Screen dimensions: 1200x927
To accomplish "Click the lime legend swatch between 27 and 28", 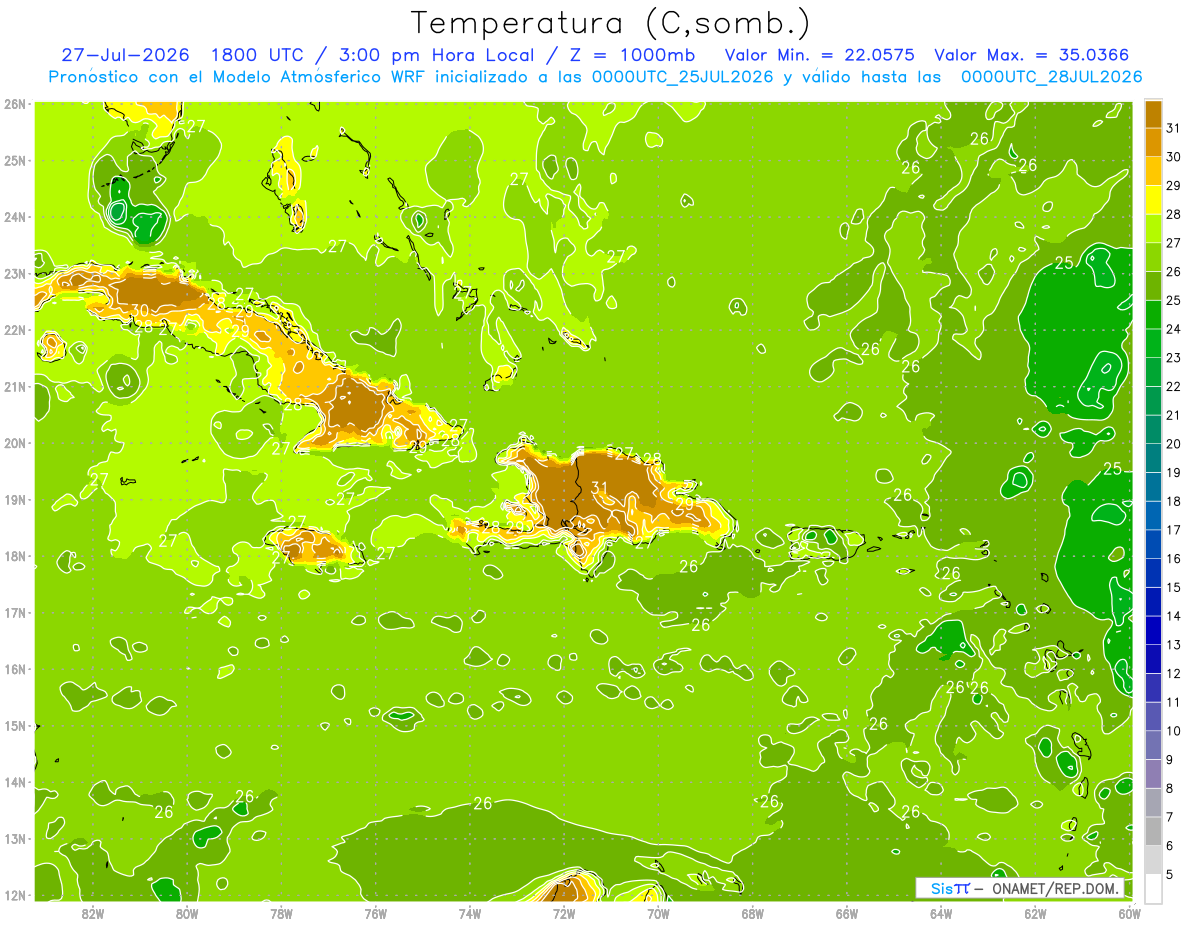I will click(x=1153, y=228).
